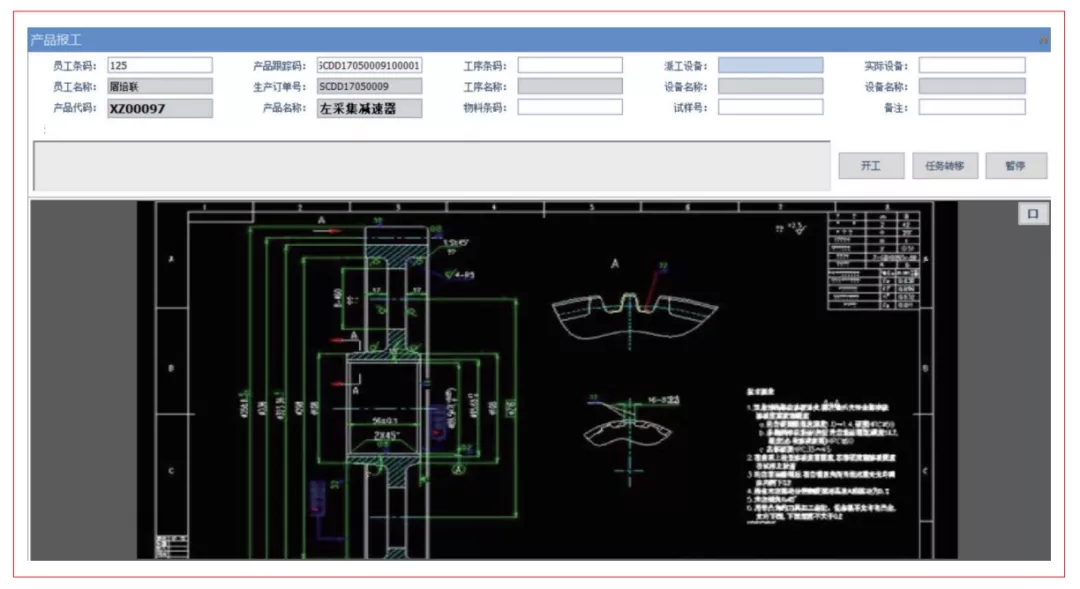The height and width of the screenshot is (589, 1080).
Task: Click 设备名称 field under 实际设备
Action: (972, 86)
